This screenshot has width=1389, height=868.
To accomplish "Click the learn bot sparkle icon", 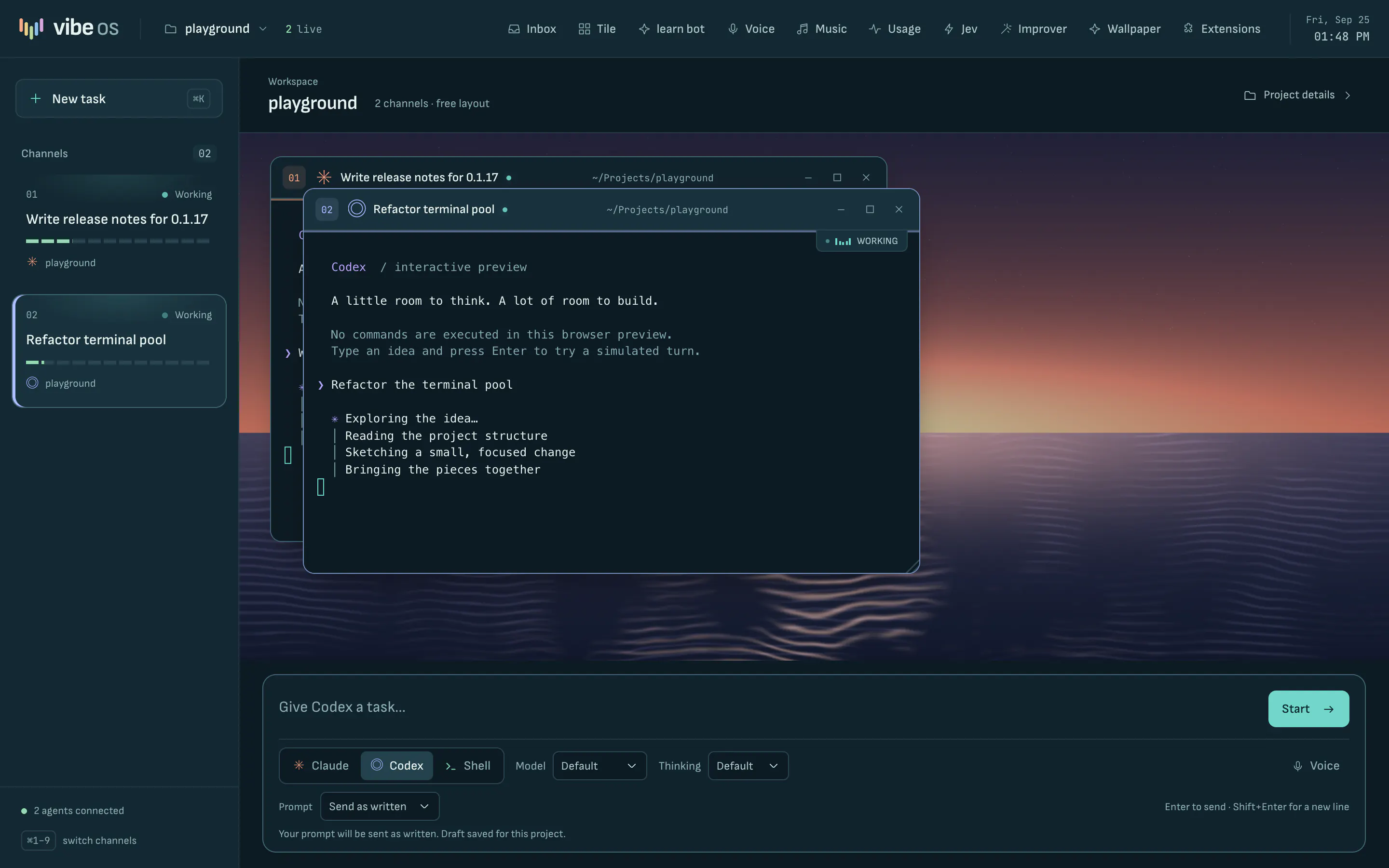I will coord(644,29).
